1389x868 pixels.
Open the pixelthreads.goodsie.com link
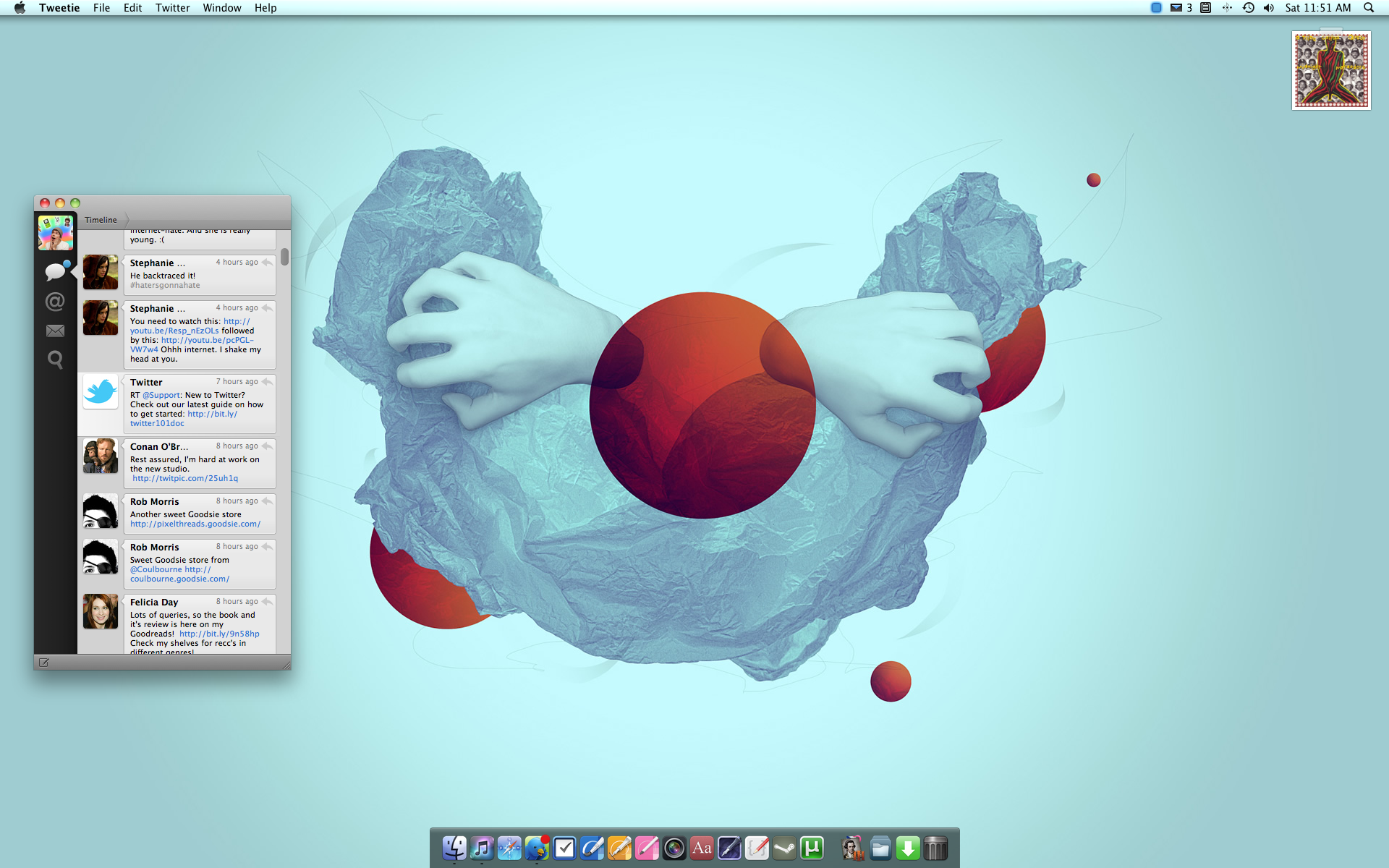tap(195, 524)
